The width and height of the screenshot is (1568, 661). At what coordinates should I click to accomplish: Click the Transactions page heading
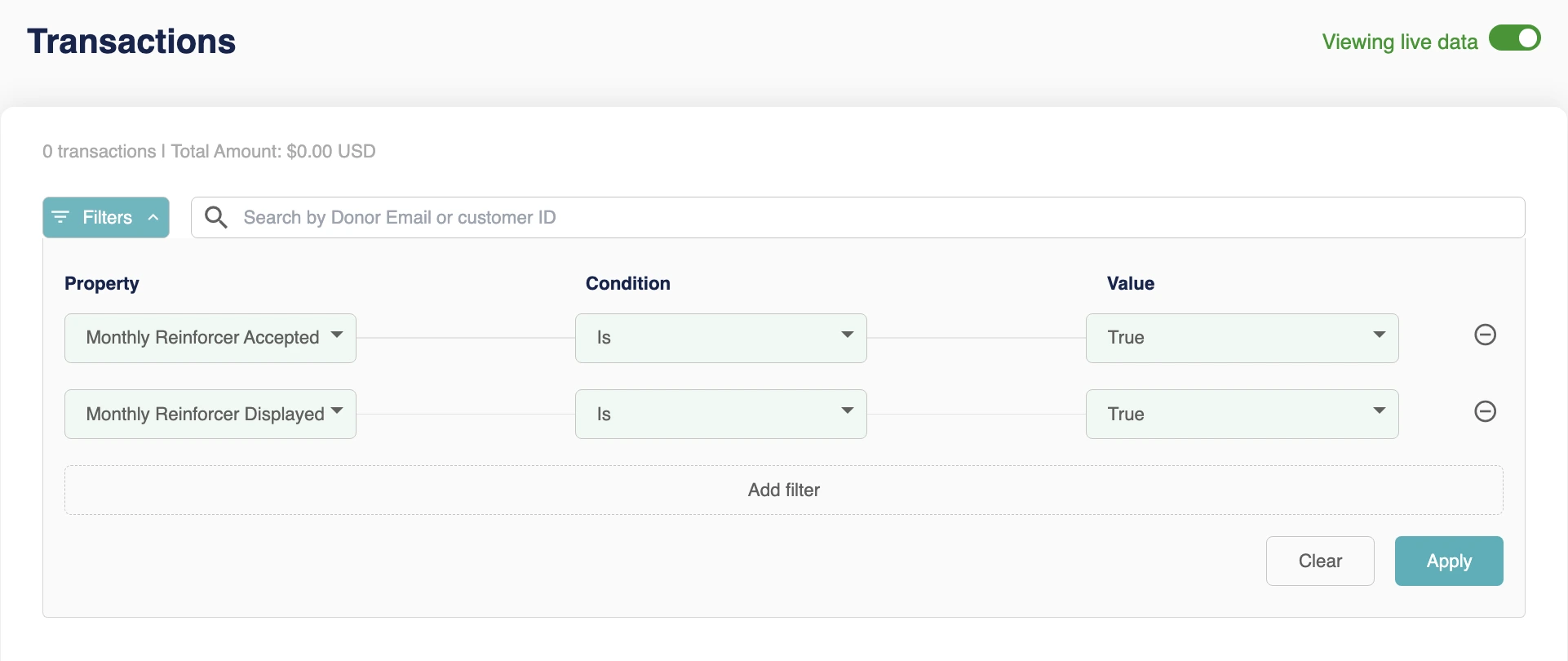pyautogui.click(x=131, y=42)
